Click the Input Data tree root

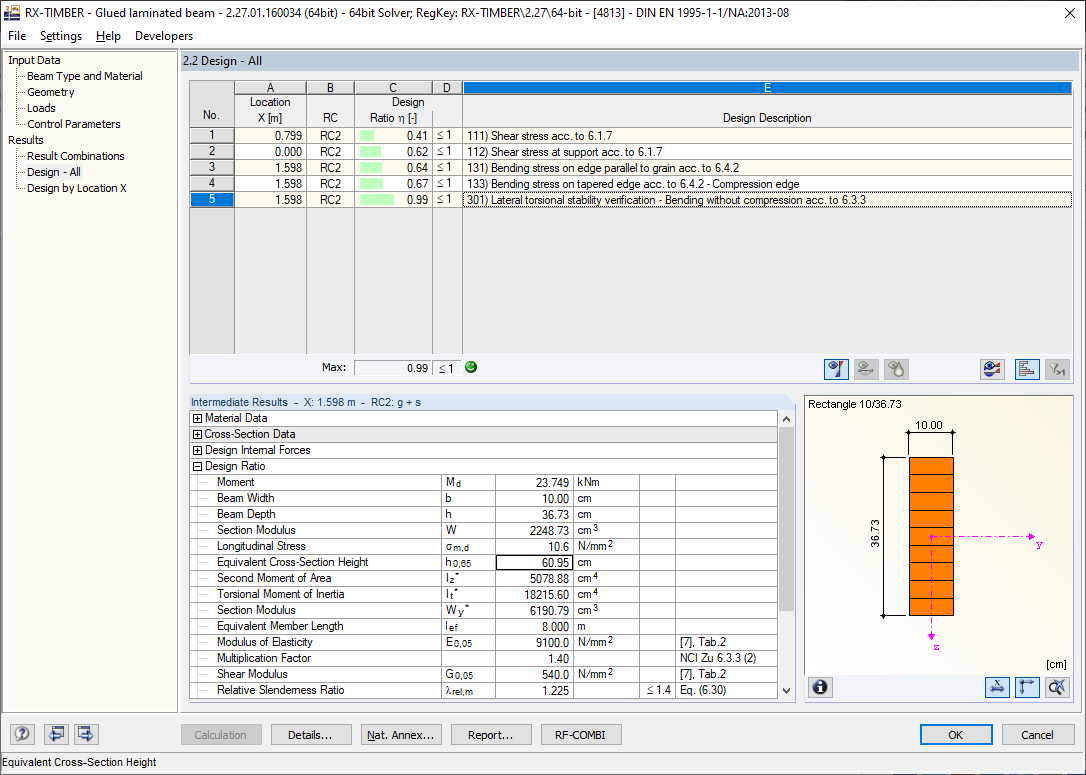[x=34, y=60]
